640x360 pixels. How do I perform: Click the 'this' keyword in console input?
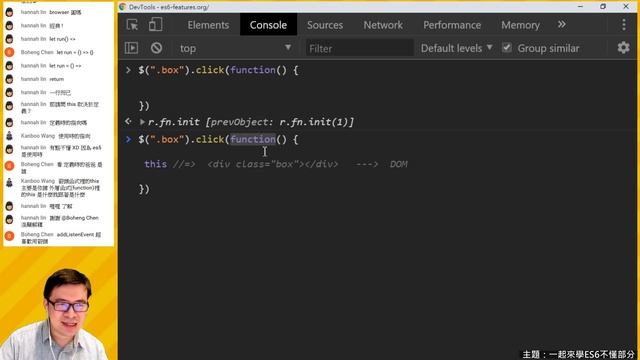[x=156, y=164]
